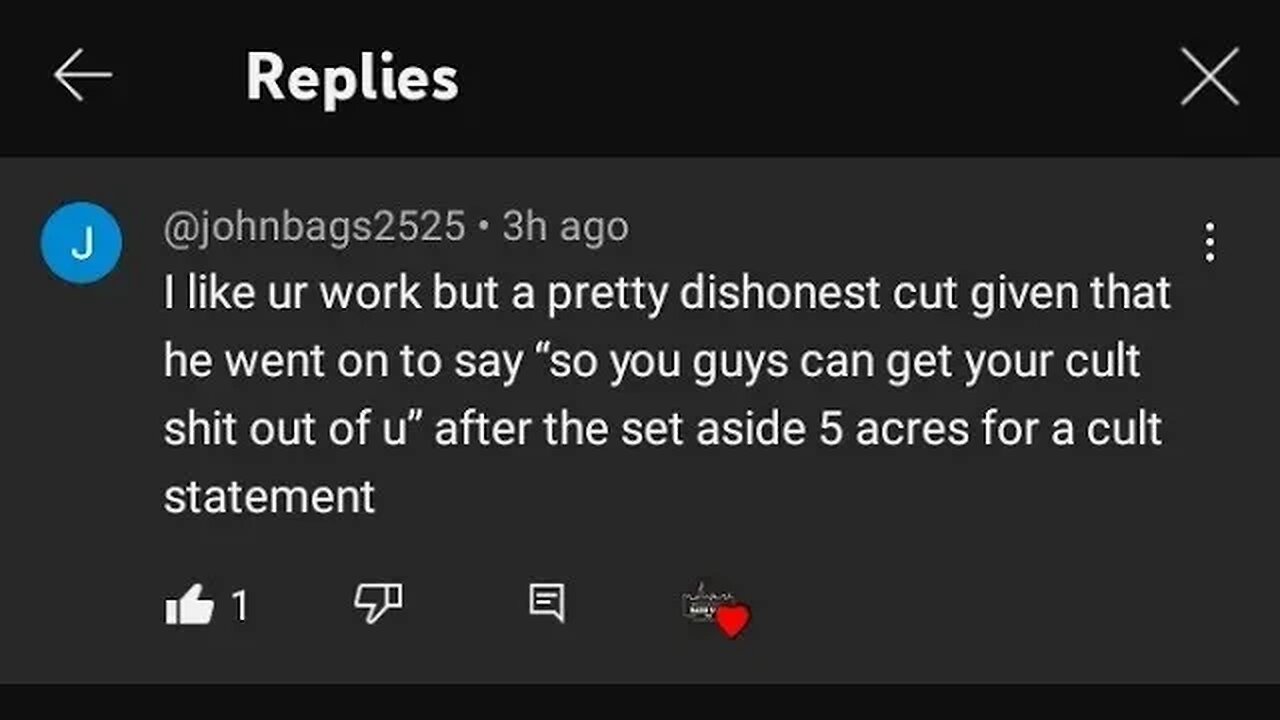
Task: Dislike the comment with thumbs-down icon
Action: pos(379,602)
